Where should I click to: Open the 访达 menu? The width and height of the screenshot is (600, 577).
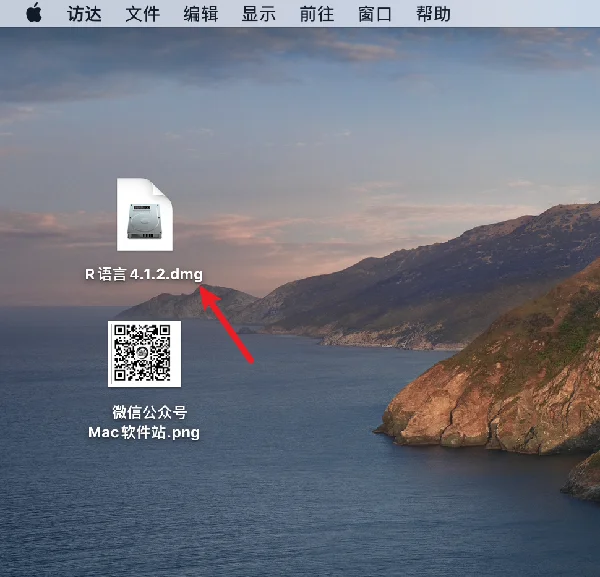click(84, 14)
